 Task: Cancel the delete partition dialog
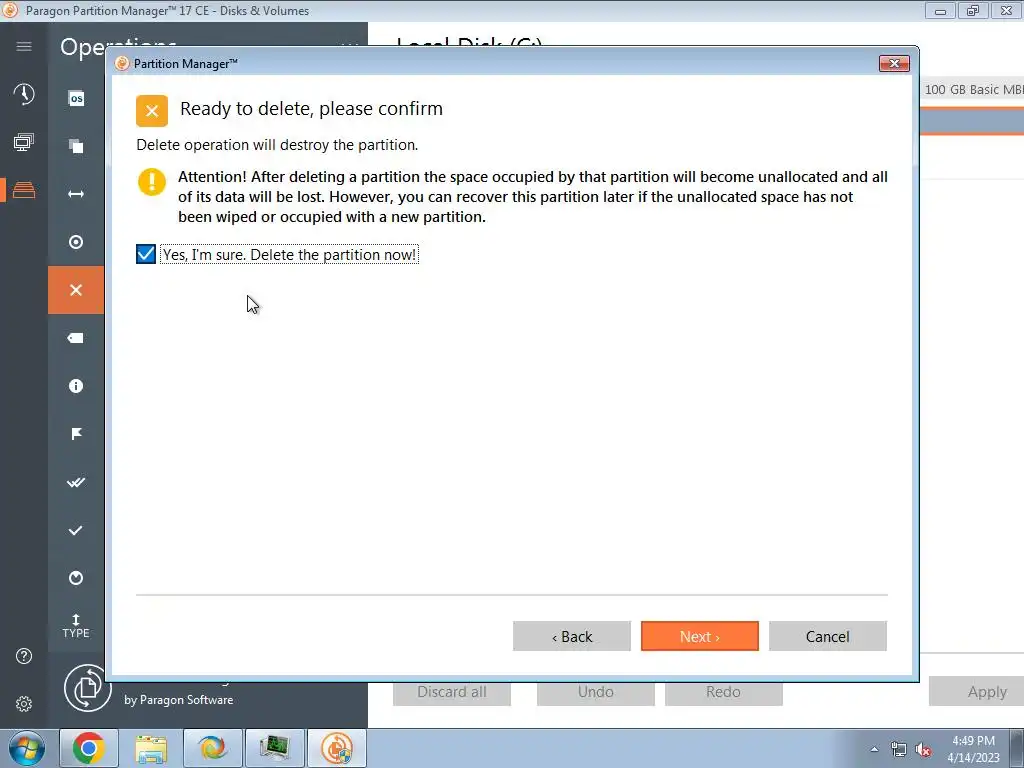827,636
